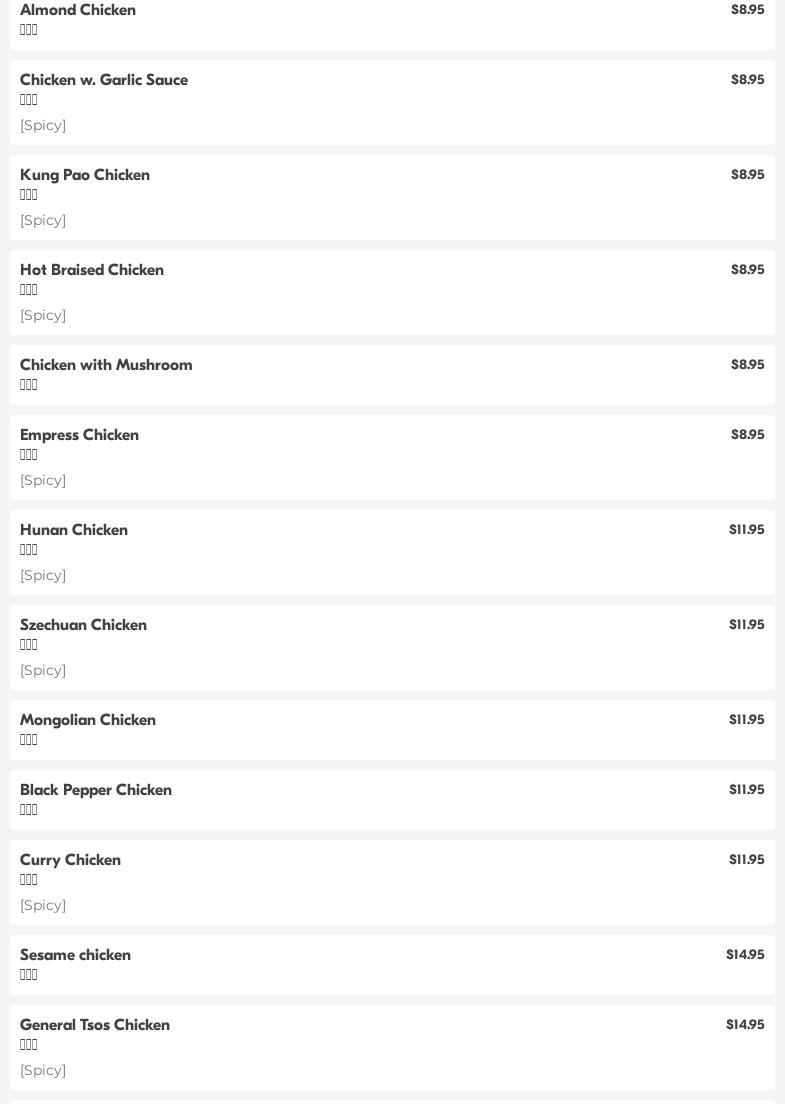The height and width of the screenshot is (1104, 785).
Task: Click the $14.95 price of Sesame chicken
Action: (745, 955)
